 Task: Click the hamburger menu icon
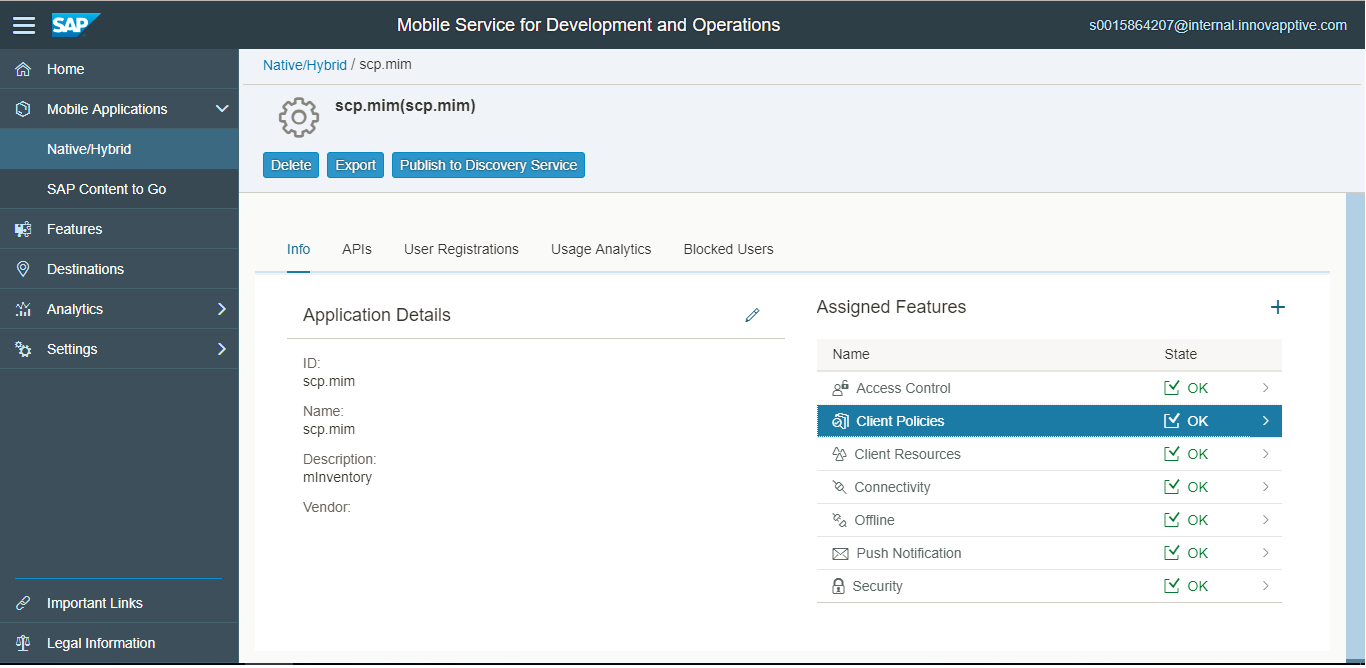point(24,25)
